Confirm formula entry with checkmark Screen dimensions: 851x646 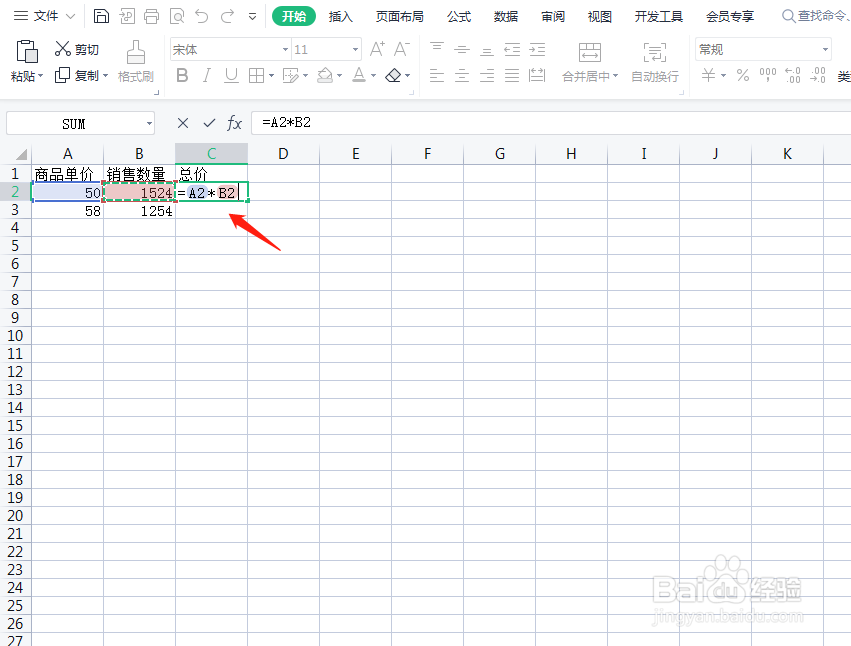click(209, 123)
